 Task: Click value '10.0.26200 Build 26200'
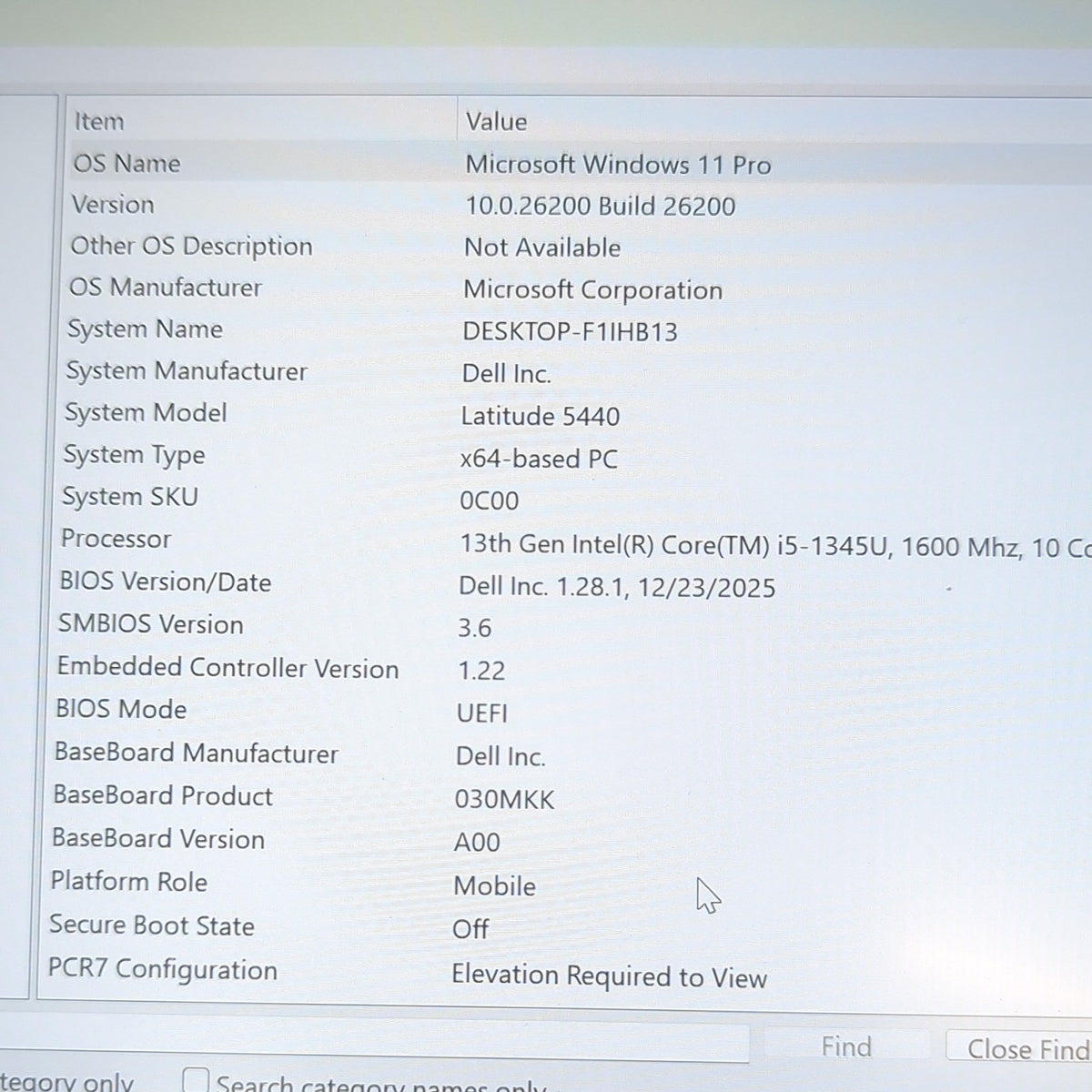tap(601, 206)
